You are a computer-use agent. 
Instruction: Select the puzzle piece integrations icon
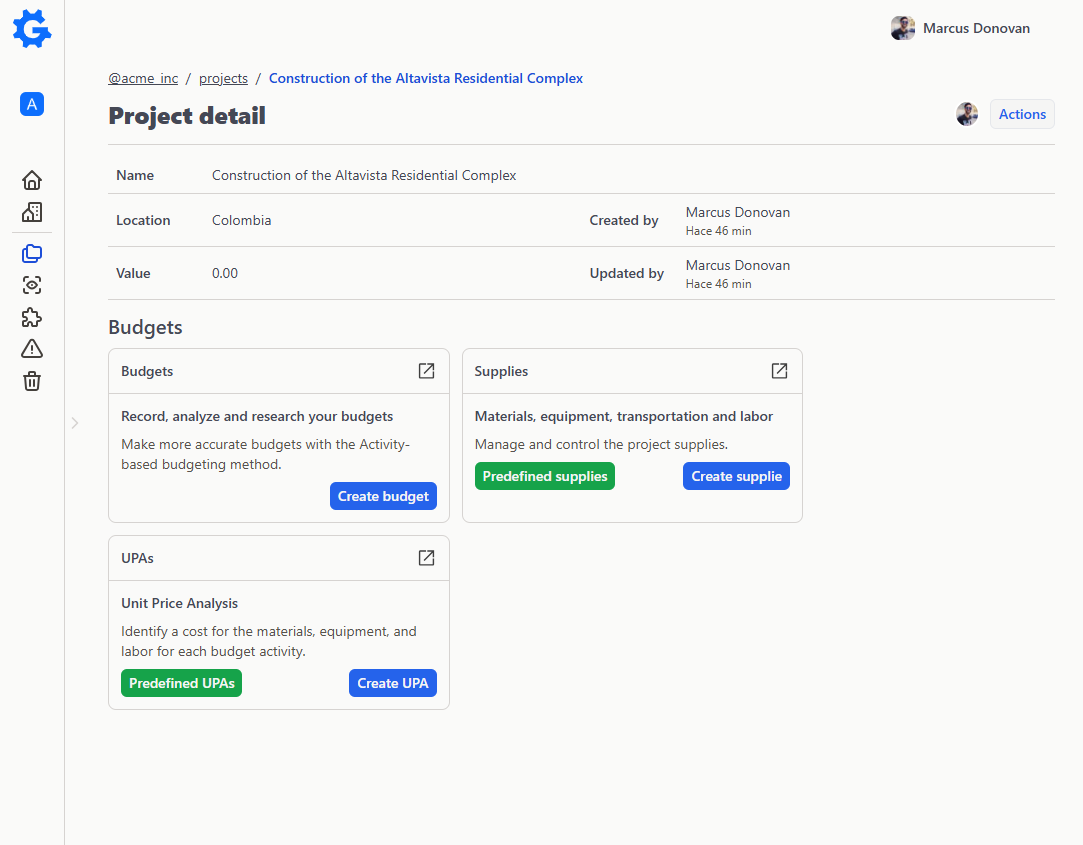pos(31,317)
